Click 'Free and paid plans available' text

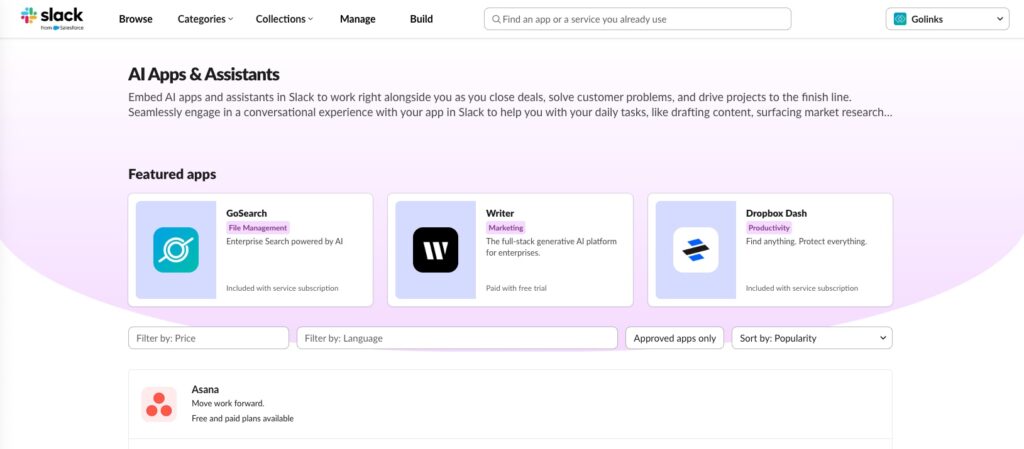(x=242, y=418)
